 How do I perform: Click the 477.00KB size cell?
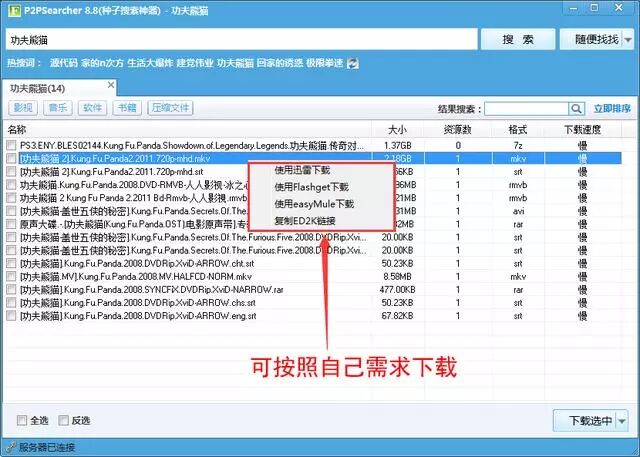click(x=397, y=290)
